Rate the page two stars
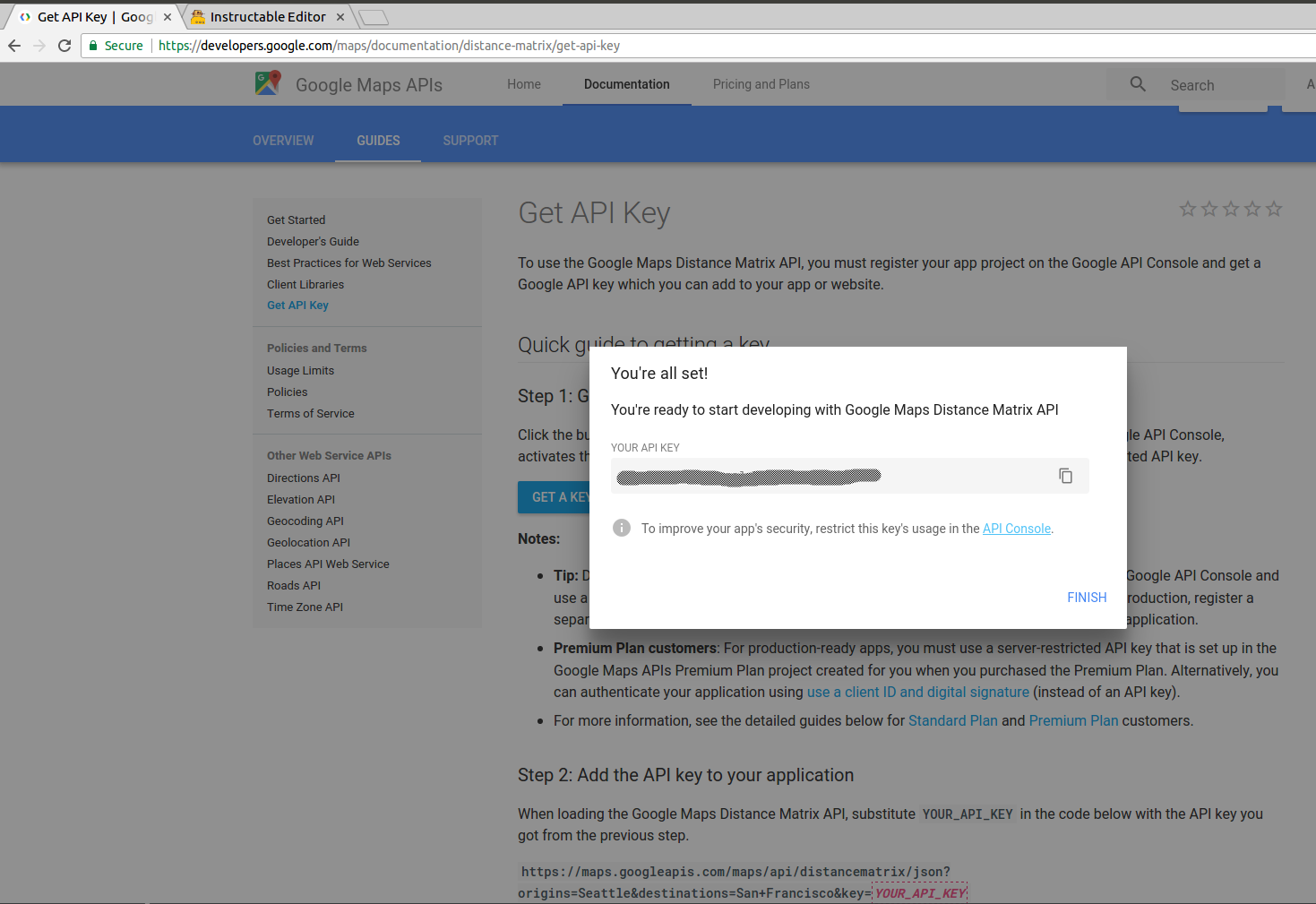 (1209, 209)
